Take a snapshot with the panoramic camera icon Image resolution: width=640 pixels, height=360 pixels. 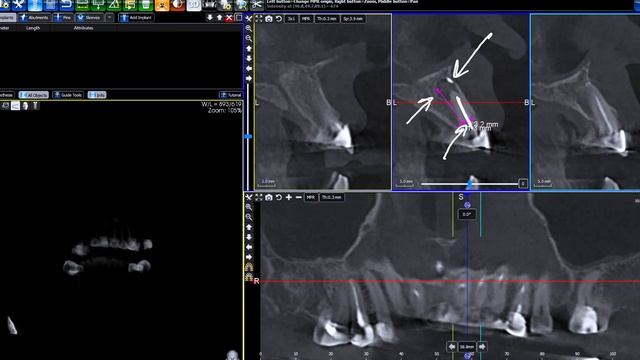269,197
